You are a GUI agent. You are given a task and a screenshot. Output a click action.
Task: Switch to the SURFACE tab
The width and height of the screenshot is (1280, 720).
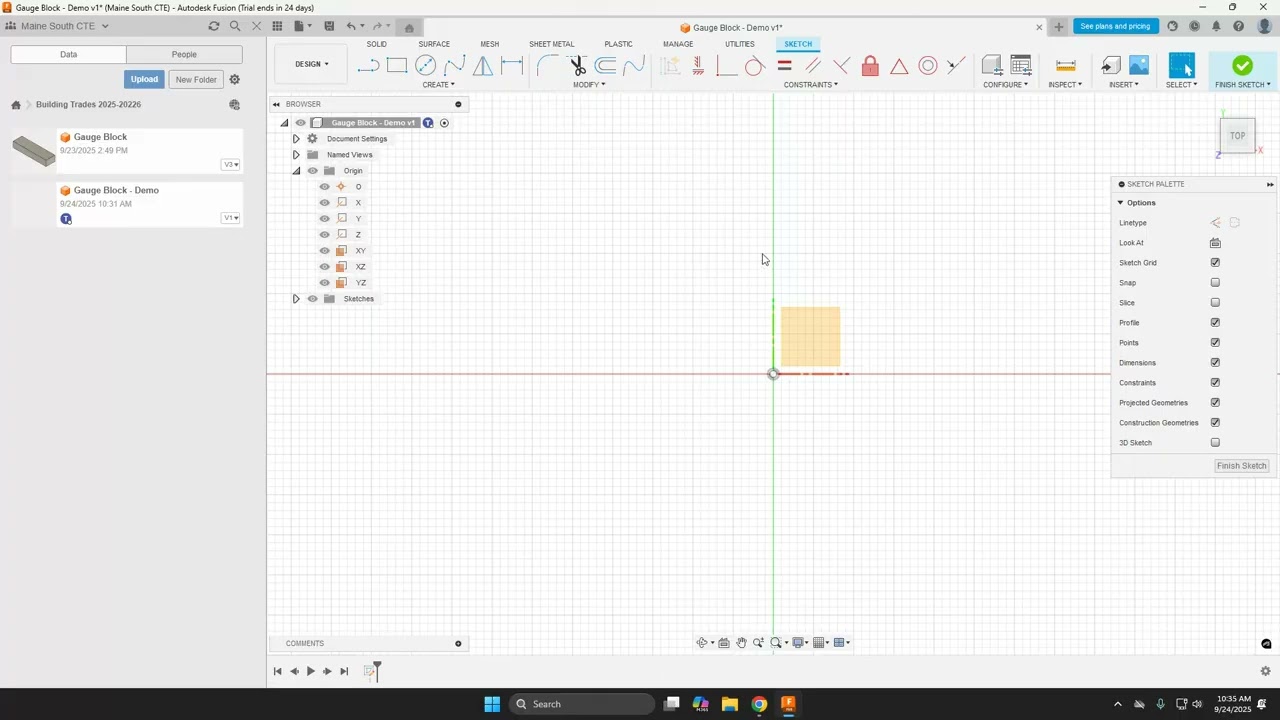coord(434,44)
